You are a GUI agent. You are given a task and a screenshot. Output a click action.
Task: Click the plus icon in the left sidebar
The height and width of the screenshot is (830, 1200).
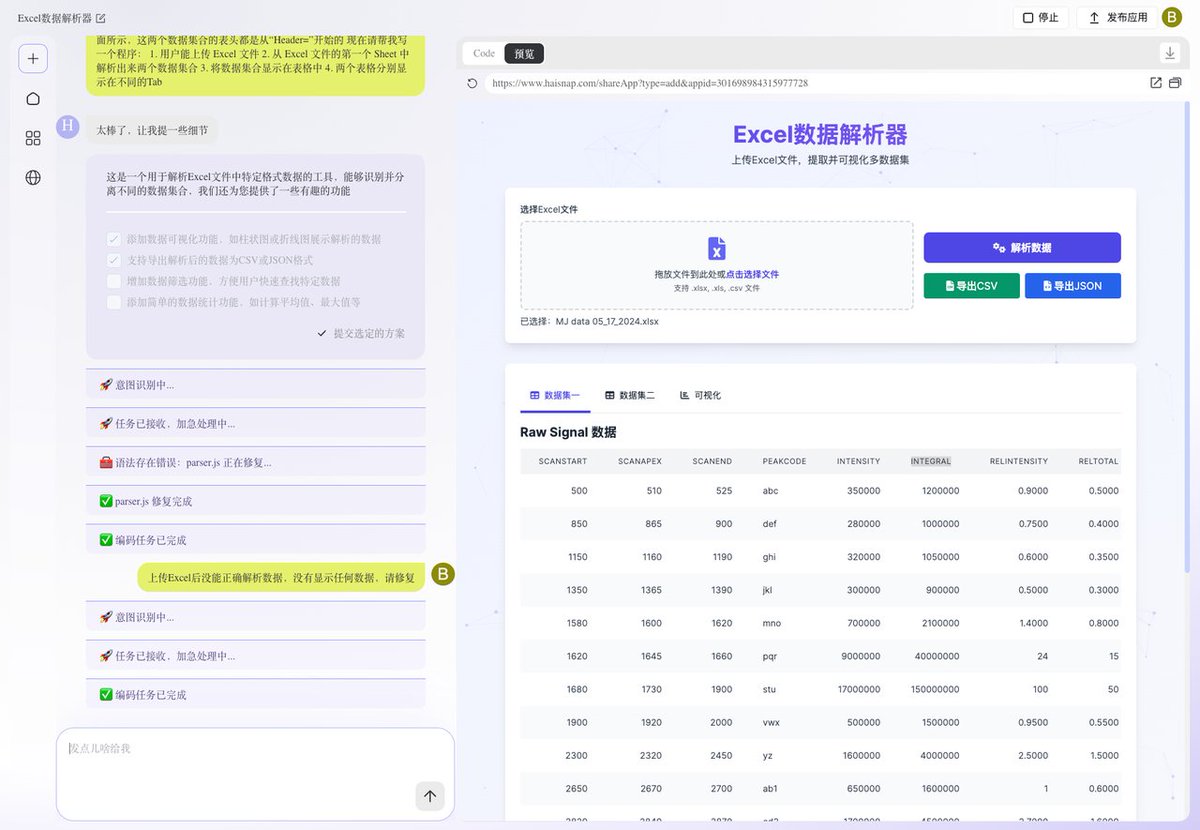tap(32, 58)
